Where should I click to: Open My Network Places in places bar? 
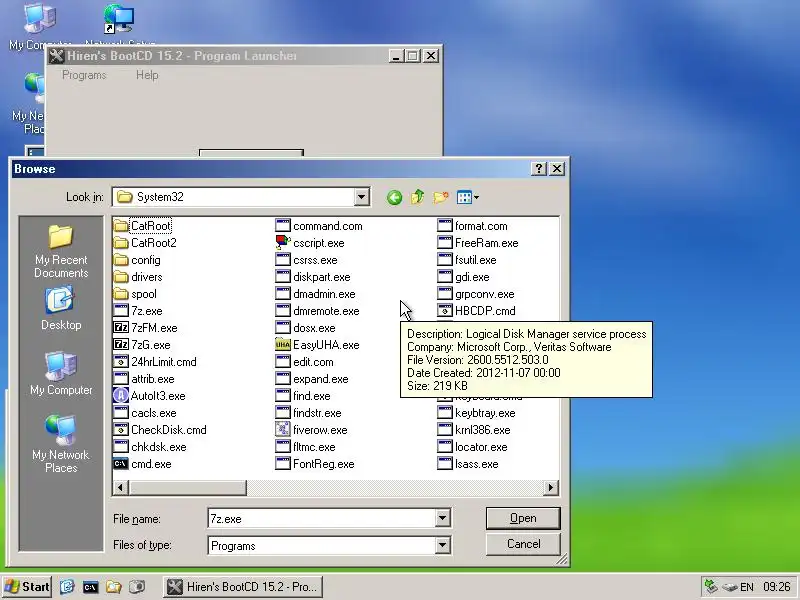click(61, 445)
